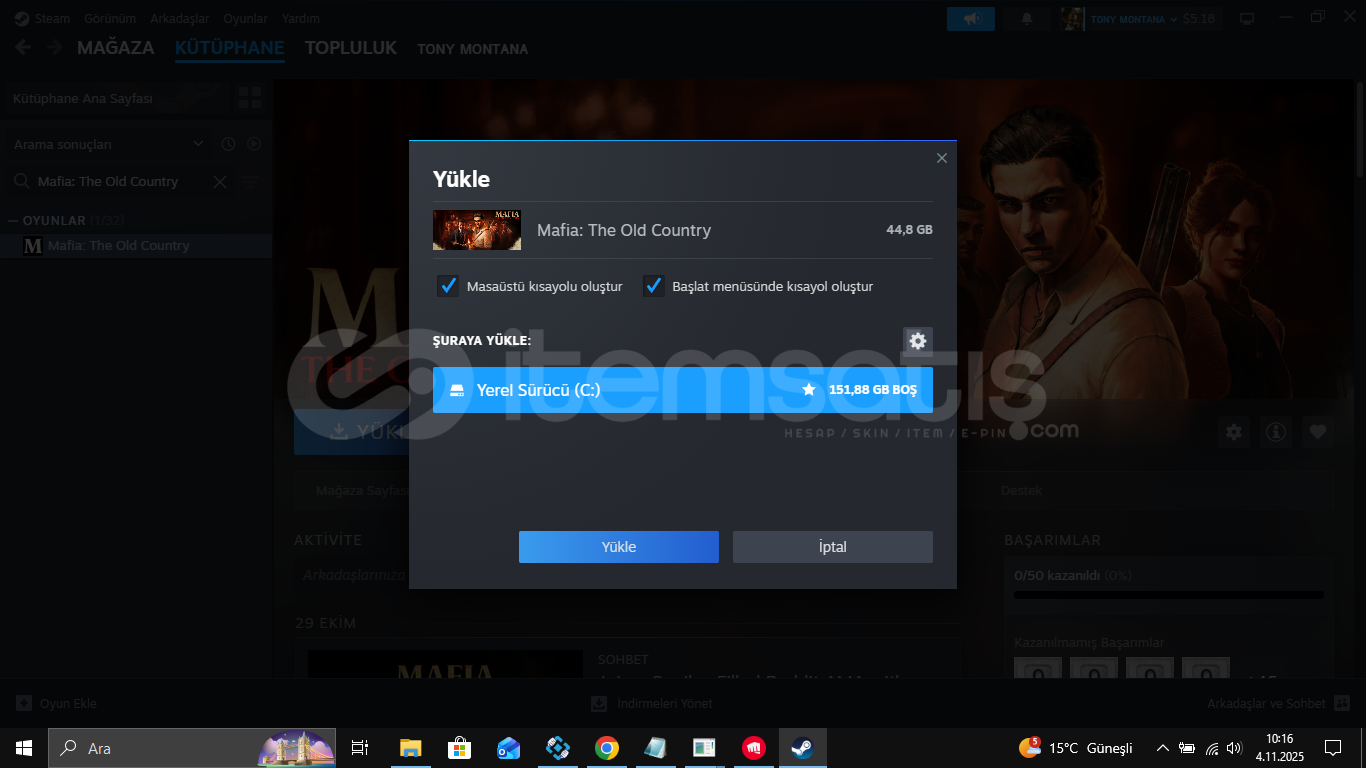
Task: Close the Yükle dialog with the X
Action: point(941,158)
